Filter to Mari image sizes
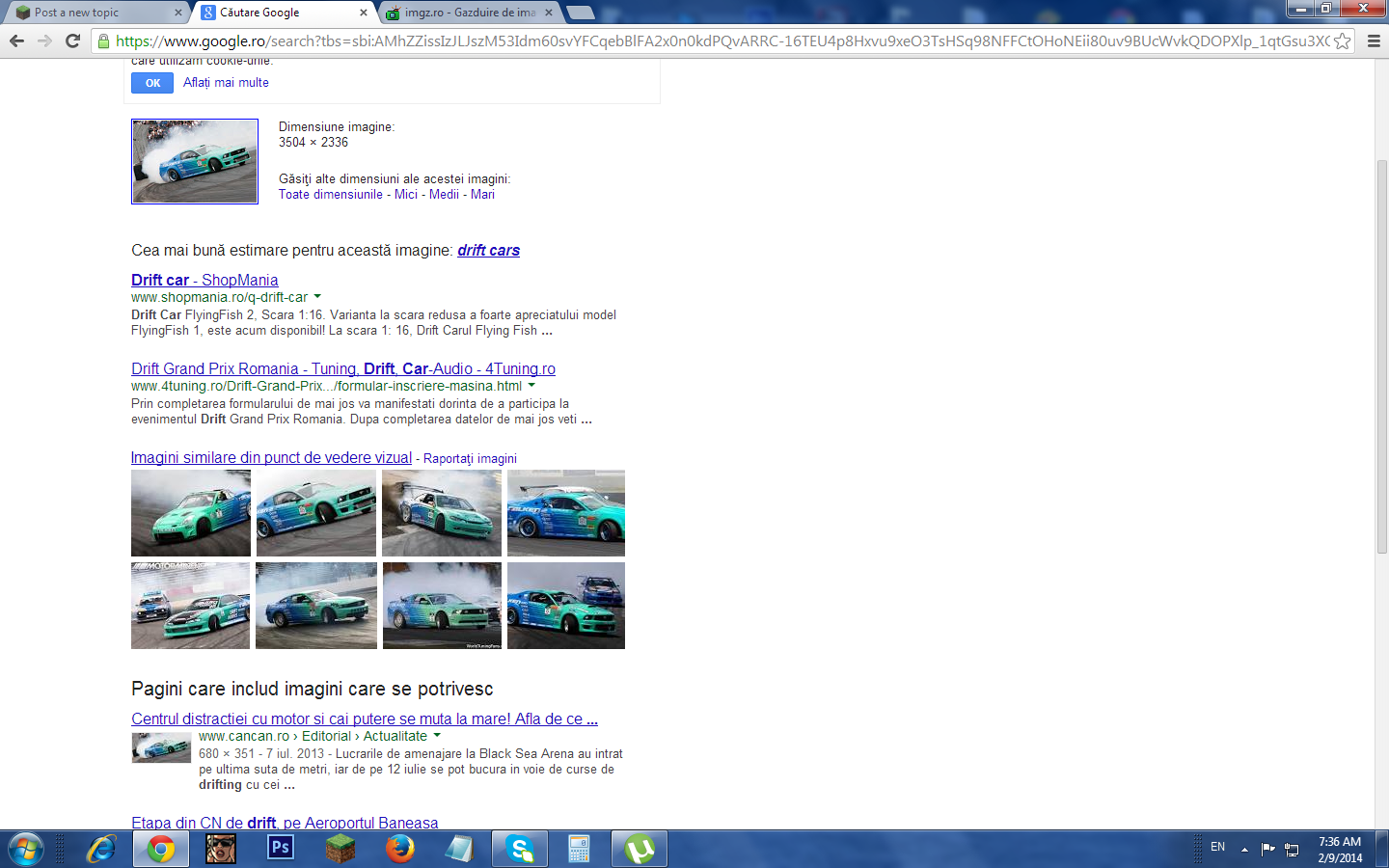This screenshot has height=868, width=1389. [x=482, y=194]
